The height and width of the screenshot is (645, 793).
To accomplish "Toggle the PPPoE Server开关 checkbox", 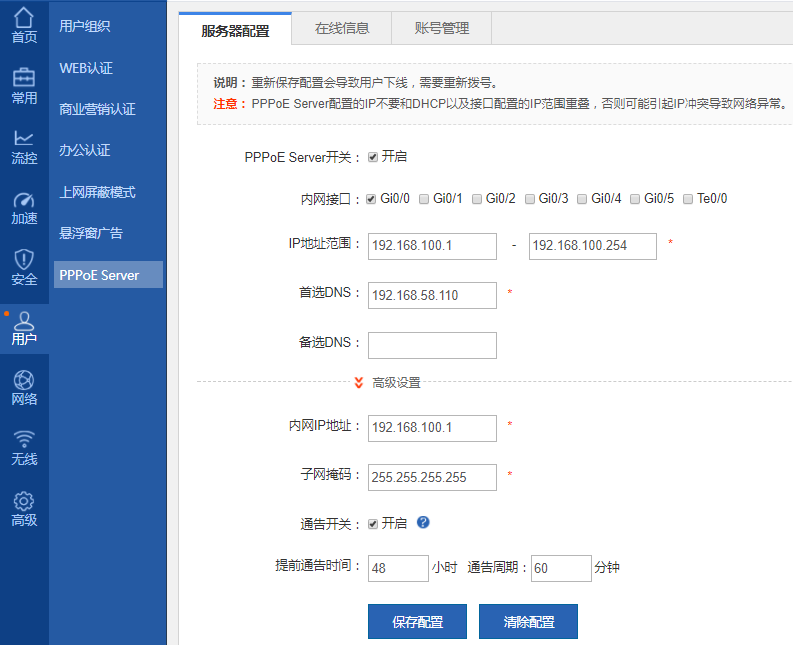I will tap(373, 157).
